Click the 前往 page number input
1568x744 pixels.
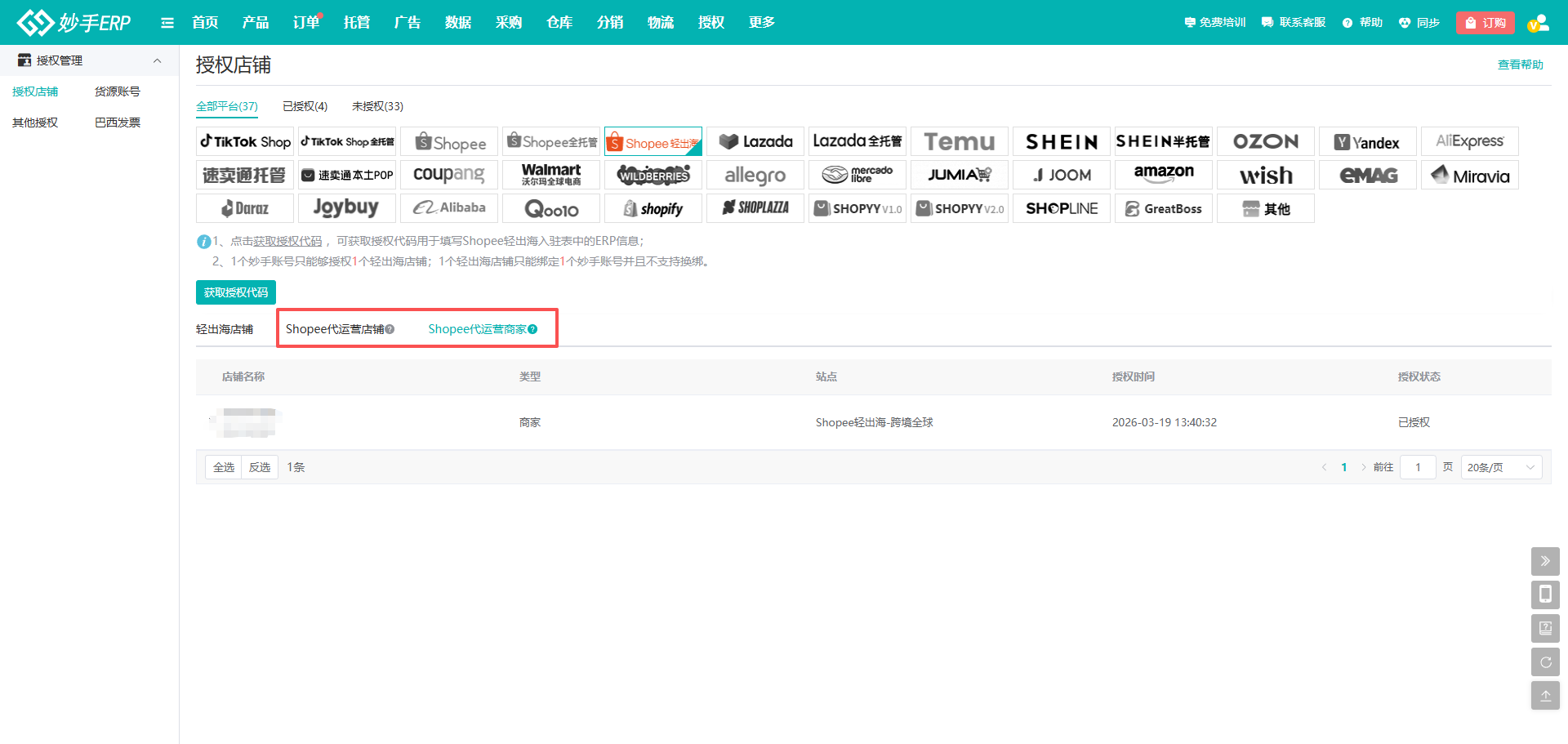[1418, 467]
